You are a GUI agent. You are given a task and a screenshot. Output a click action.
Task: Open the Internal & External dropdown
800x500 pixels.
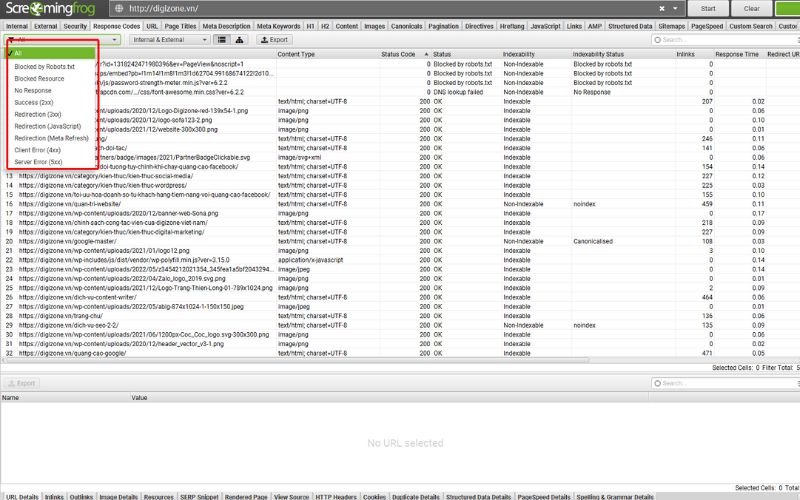169,39
